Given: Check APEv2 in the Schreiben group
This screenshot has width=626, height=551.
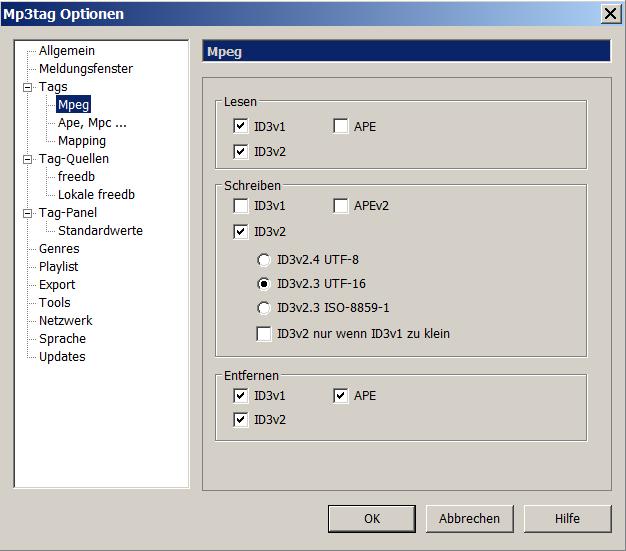Looking at the screenshot, I should pos(341,206).
